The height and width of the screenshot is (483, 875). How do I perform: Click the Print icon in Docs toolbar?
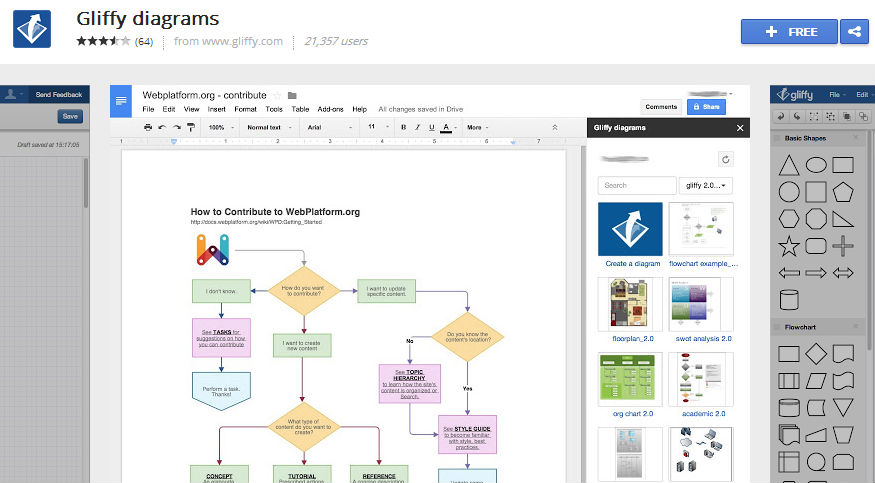tap(148, 127)
